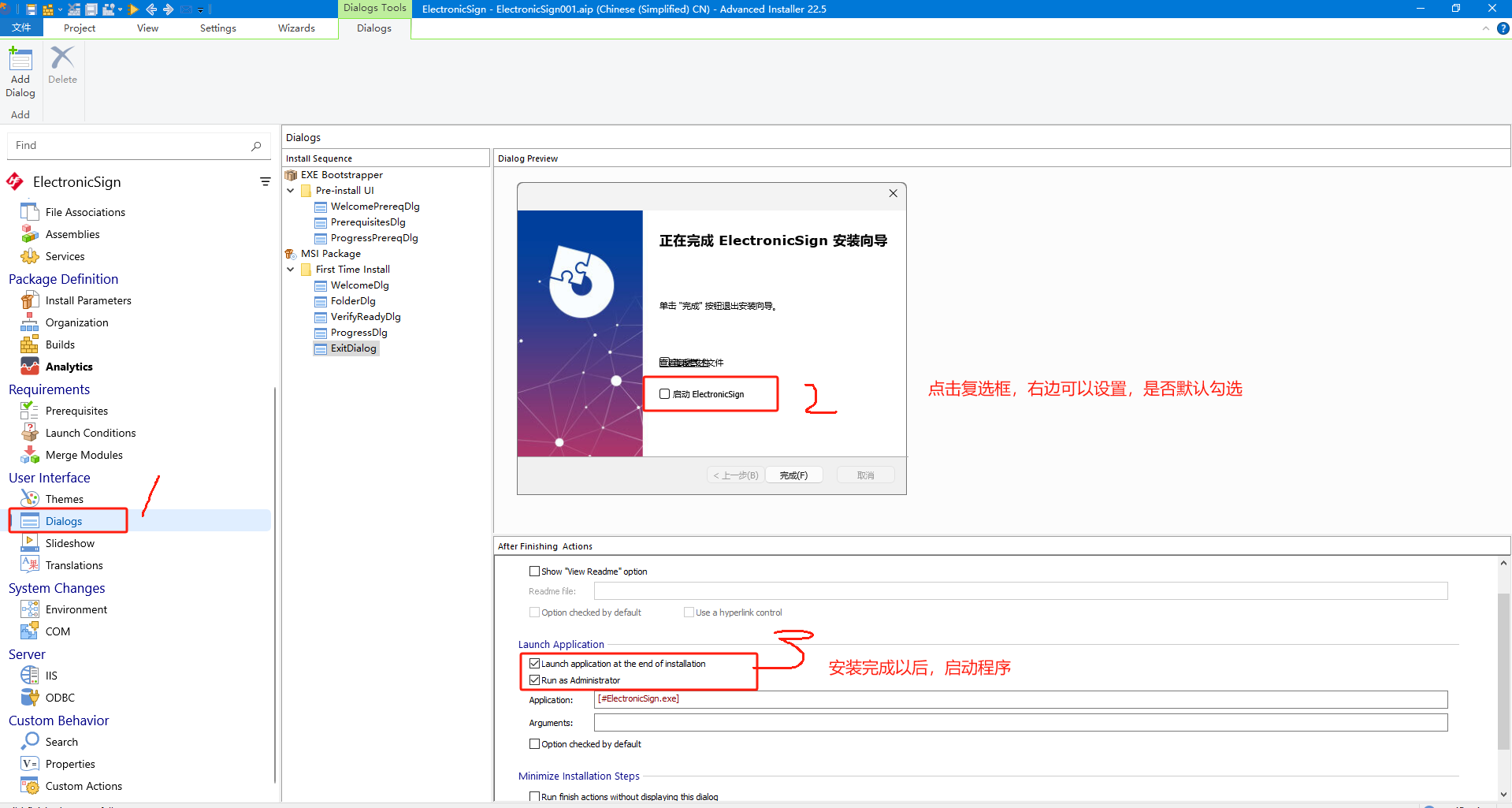The width and height of the screenshot is (1512, 808).
Task: Open the Launch Conditions page icon
Action: [x=30, y=433]
